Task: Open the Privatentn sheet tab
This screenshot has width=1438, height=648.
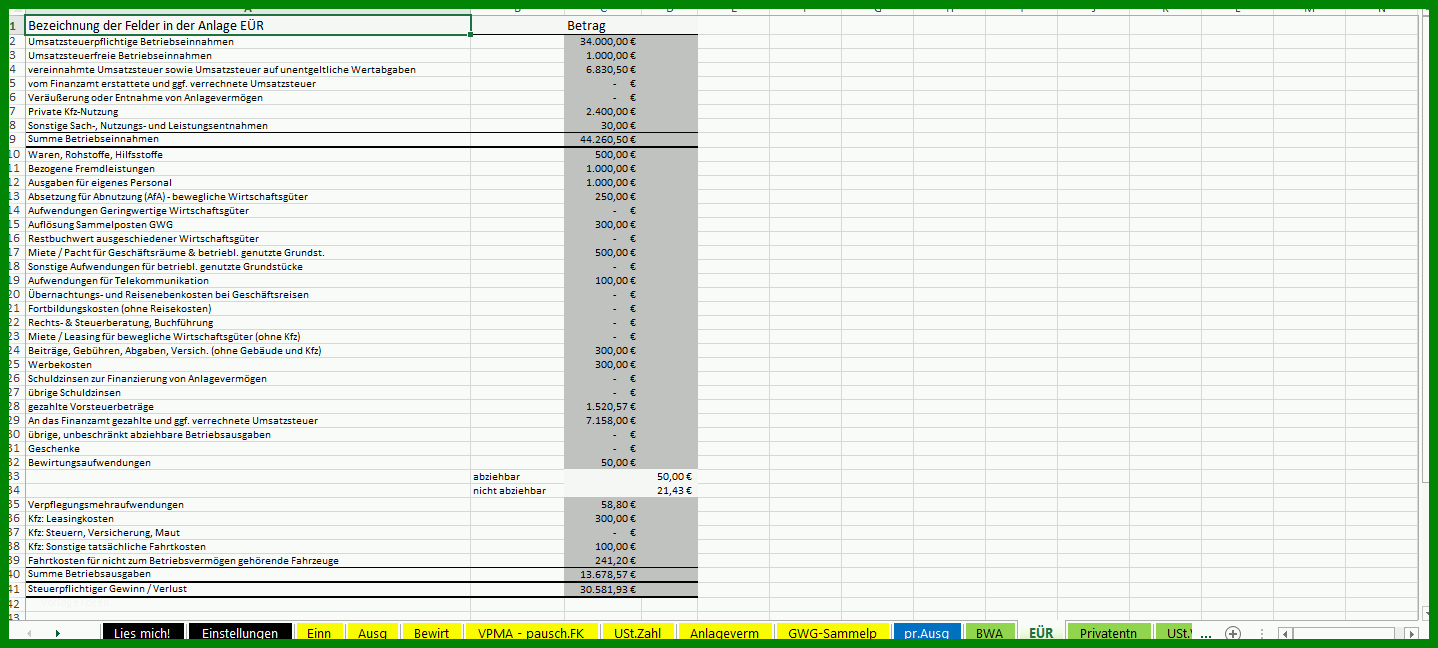Action: tap(1109, 633)
